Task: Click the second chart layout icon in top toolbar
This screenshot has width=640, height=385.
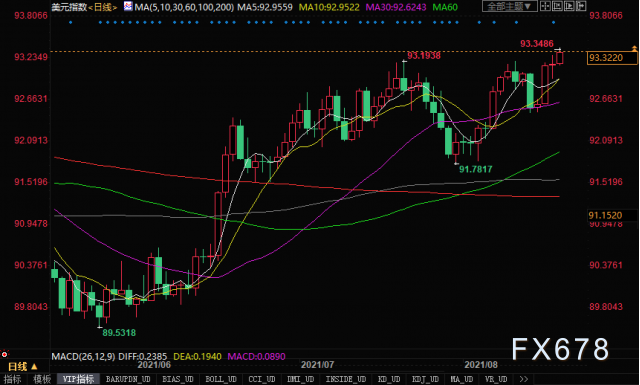Action: (557, 6)
